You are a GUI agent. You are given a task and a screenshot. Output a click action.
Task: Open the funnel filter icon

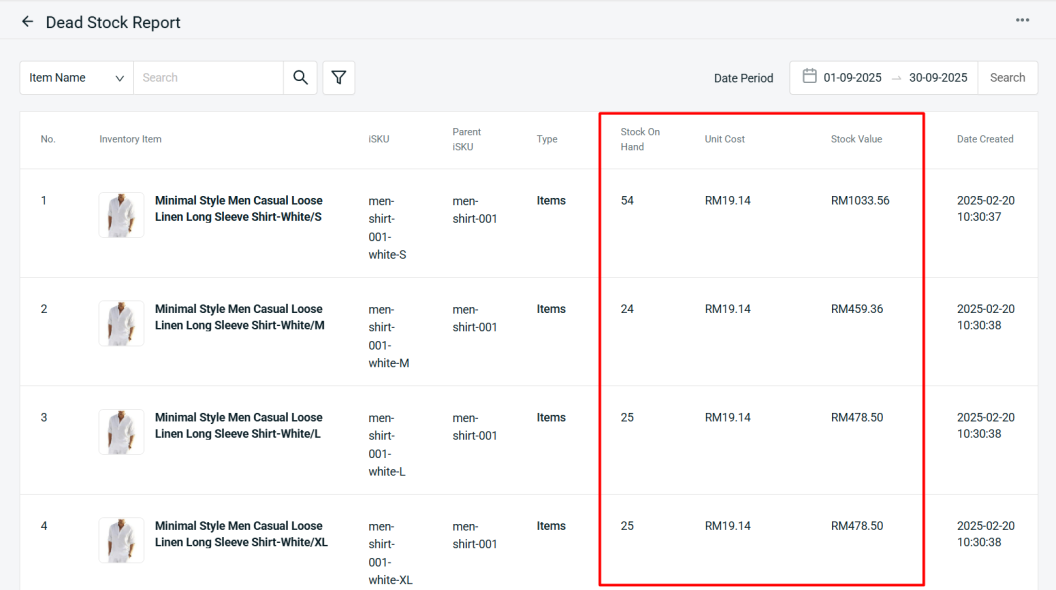click(x=339, y=78)
